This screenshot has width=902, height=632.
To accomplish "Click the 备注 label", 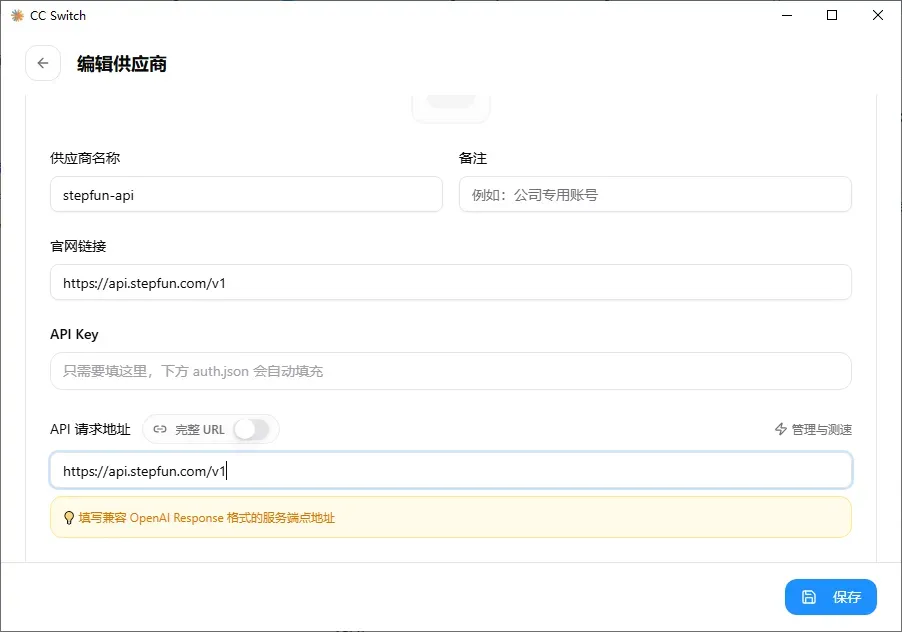I will point(473,158).
